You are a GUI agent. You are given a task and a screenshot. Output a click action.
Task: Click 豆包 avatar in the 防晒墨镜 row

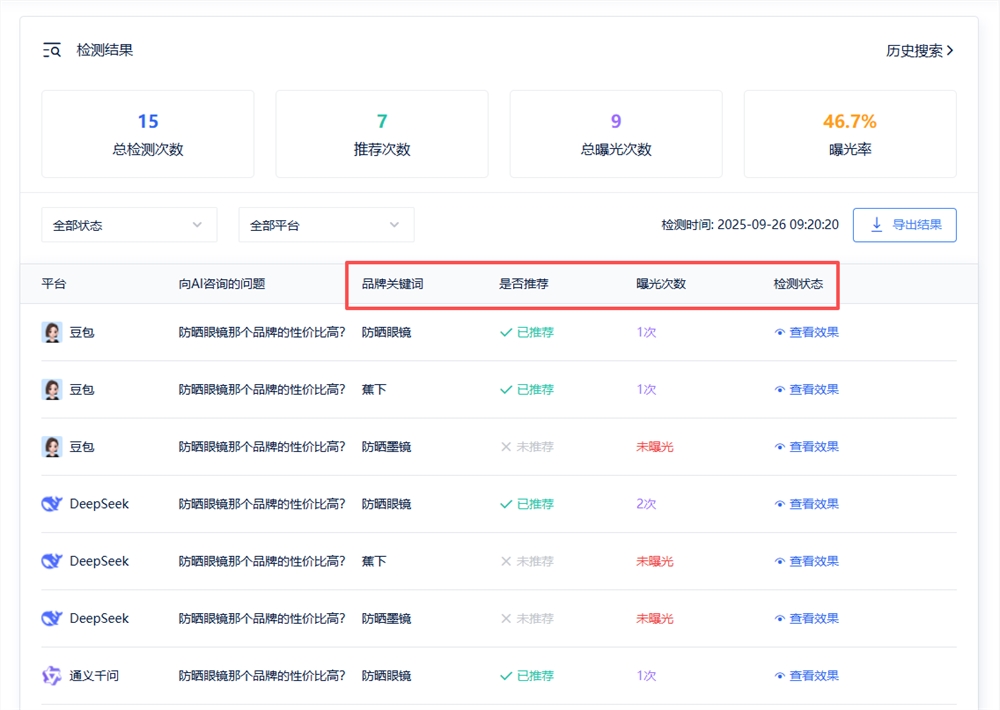51,446
